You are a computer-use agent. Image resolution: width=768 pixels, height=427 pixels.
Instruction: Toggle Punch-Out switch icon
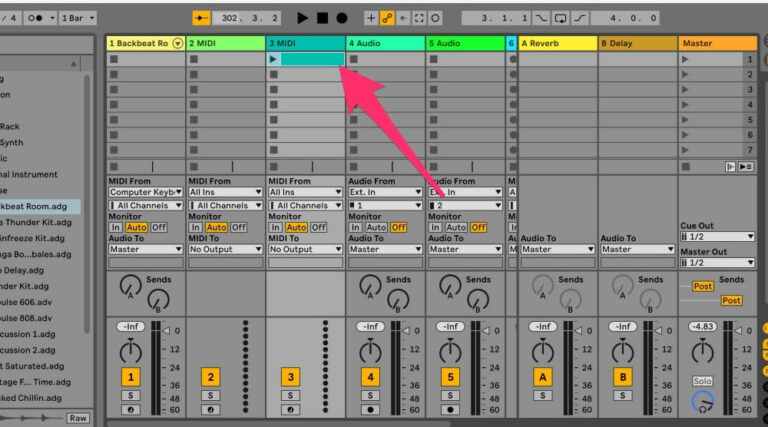(x=579, y=18)
